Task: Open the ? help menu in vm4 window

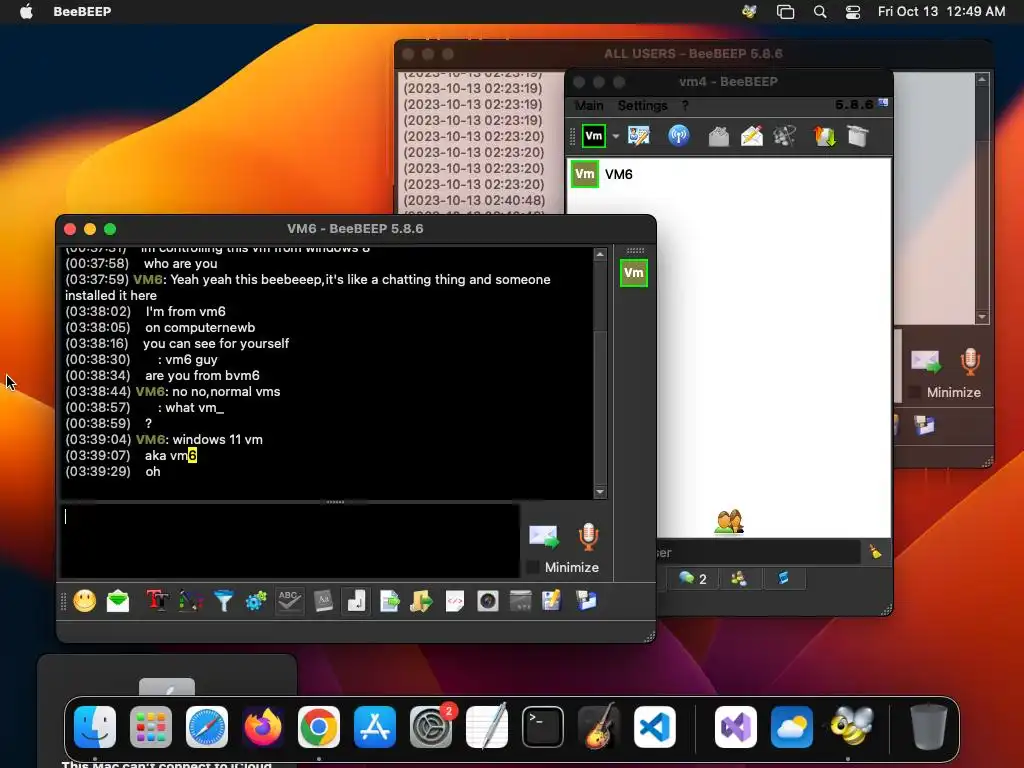Action: 684,105
